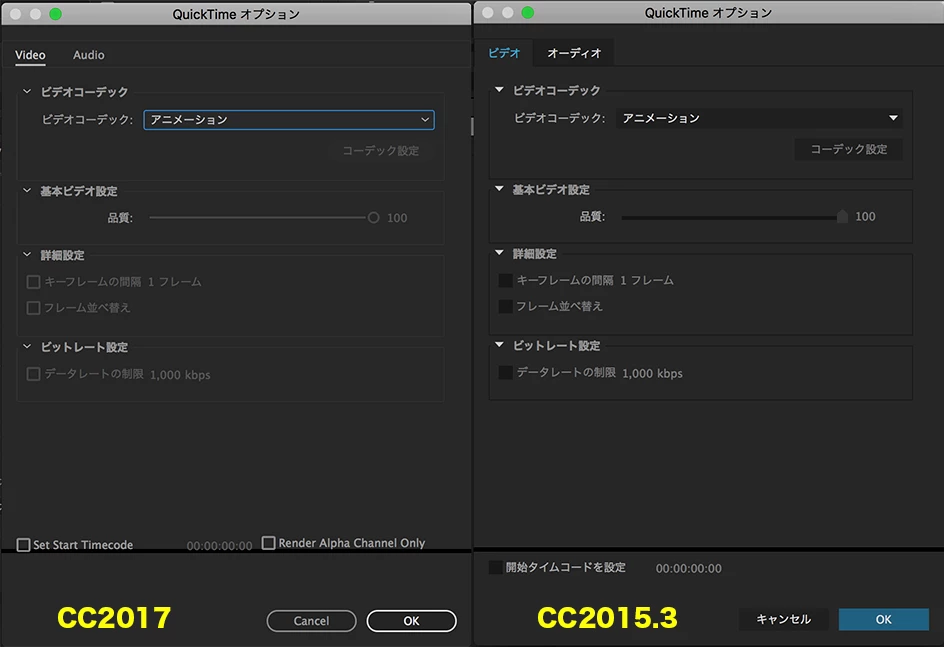Image resolution: width=944 pixels, height=647 pixels.
Task: Click 00:00:00:00 timecode in CC2015.3 dialog
Action: [x=688, y=568]
